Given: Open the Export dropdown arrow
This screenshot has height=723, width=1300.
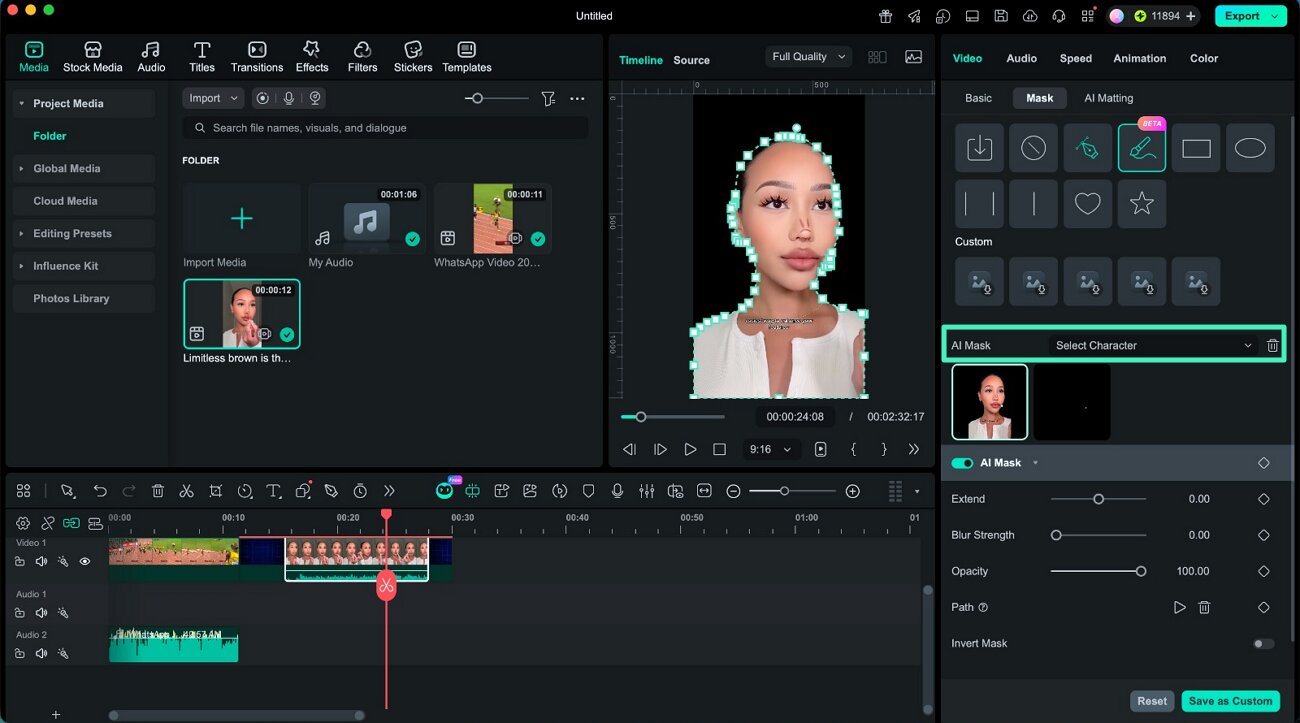Looking at the screenshot, I should click(1274, 16).
